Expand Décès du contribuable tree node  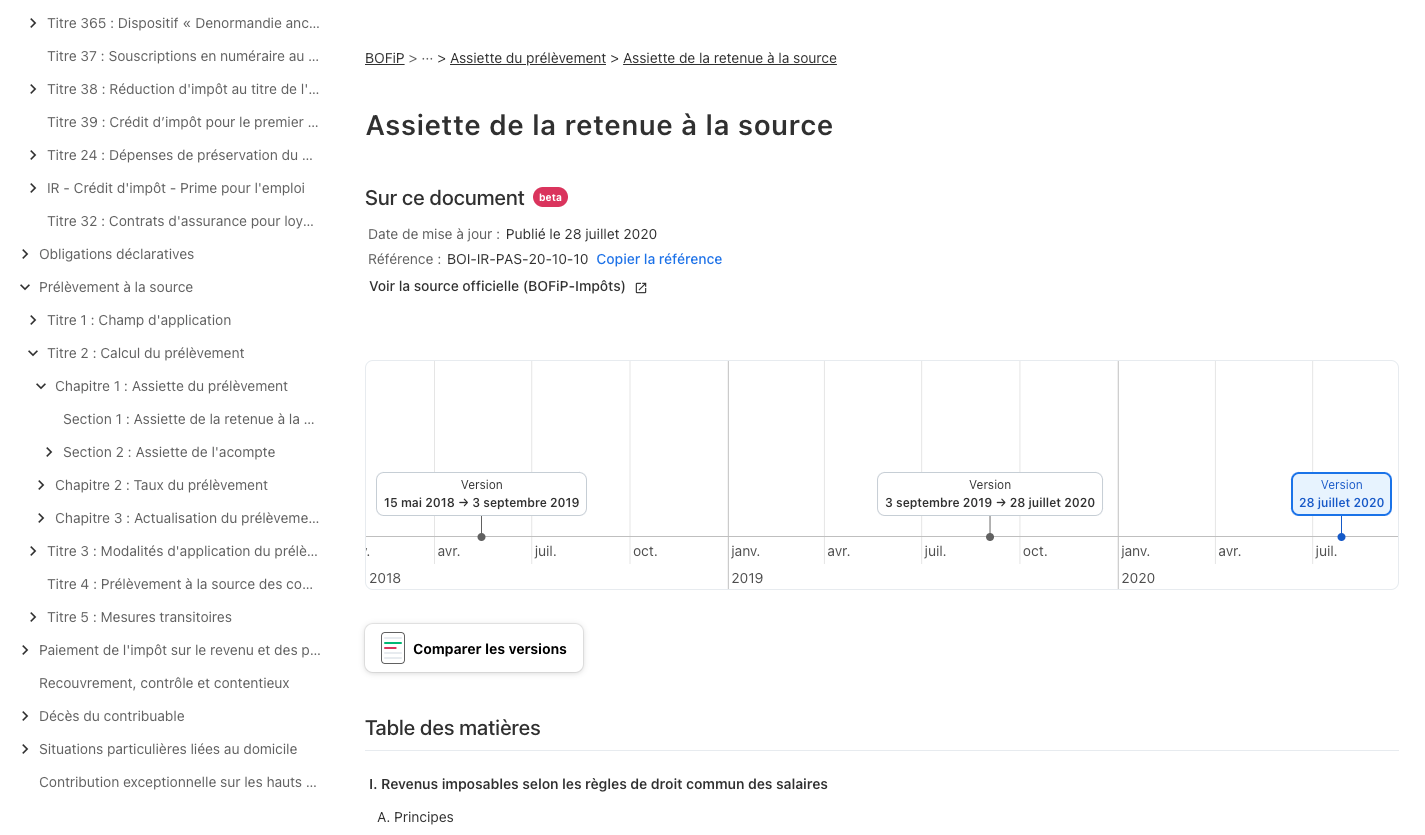[25, 716]
